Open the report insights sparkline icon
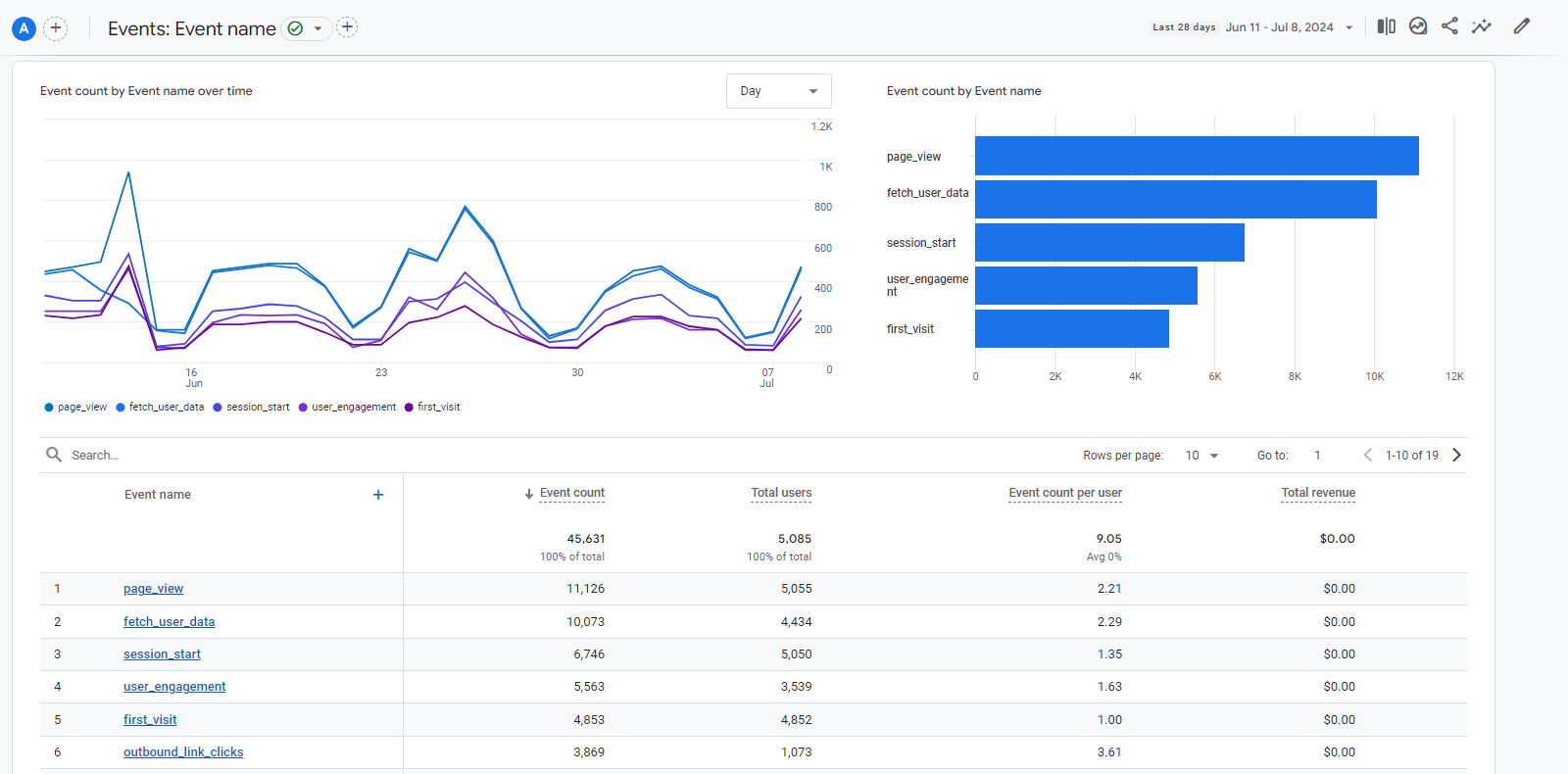This screenshot has width=1568, height=774. click(x=1482, y=26)
